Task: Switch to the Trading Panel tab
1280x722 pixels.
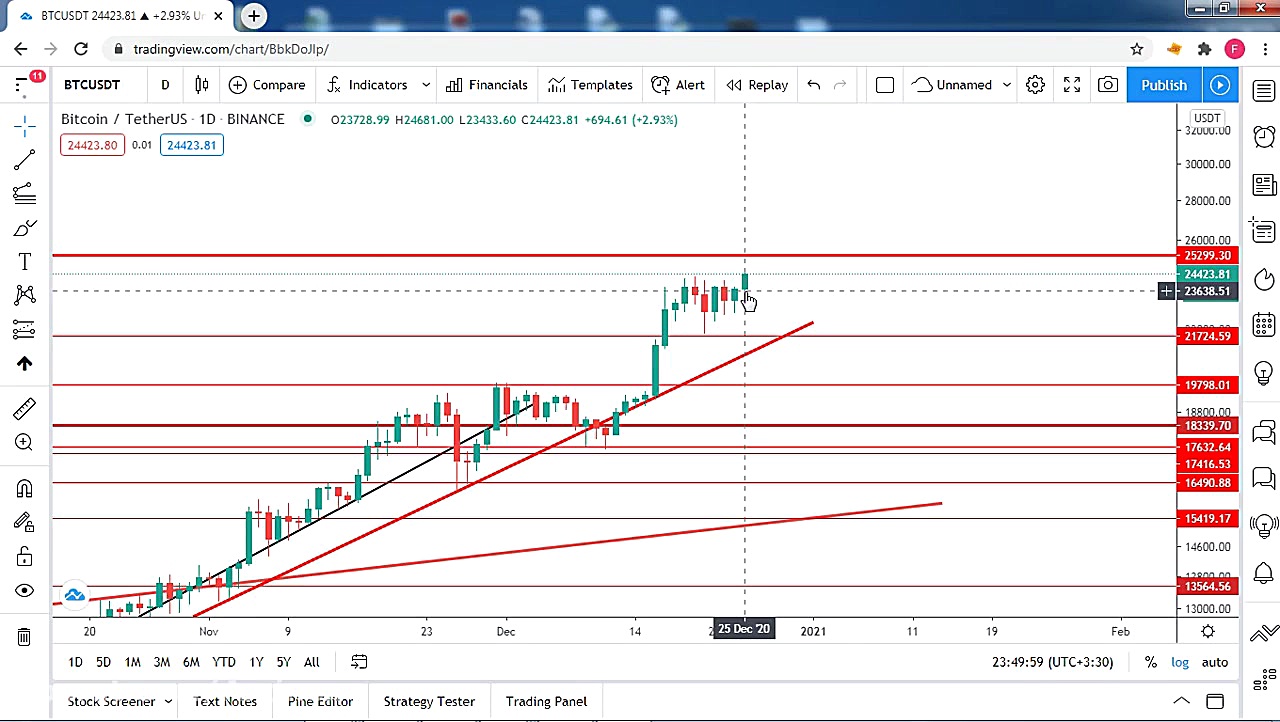Action: [x=546, y=702]
